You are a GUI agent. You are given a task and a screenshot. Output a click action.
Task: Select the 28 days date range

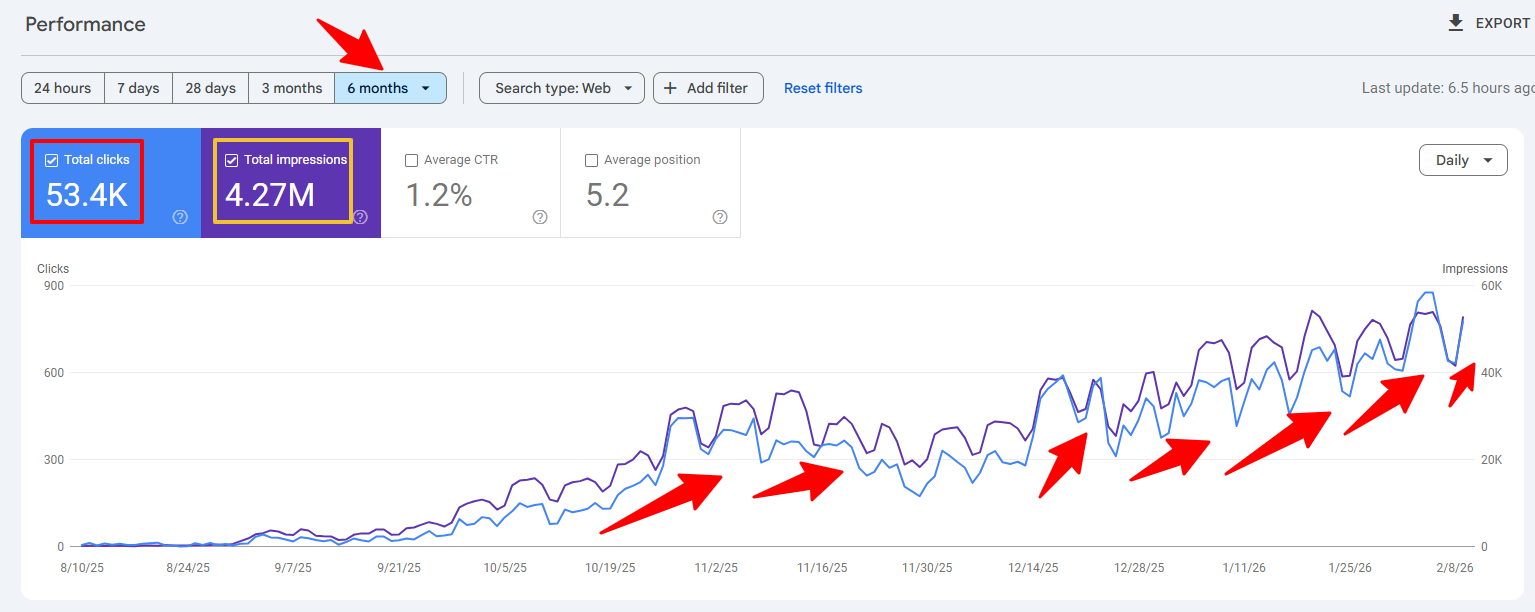click(210, 88)
